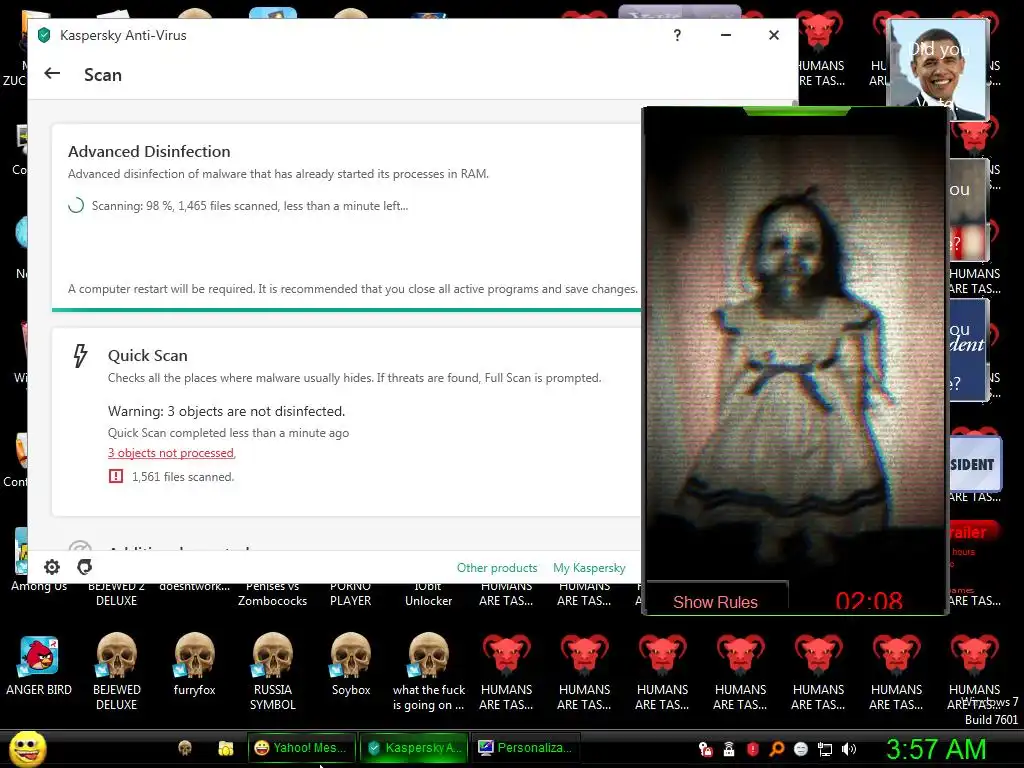
Task: Click the Obama 'Did you' gadget picture
Action: [938, 69]
